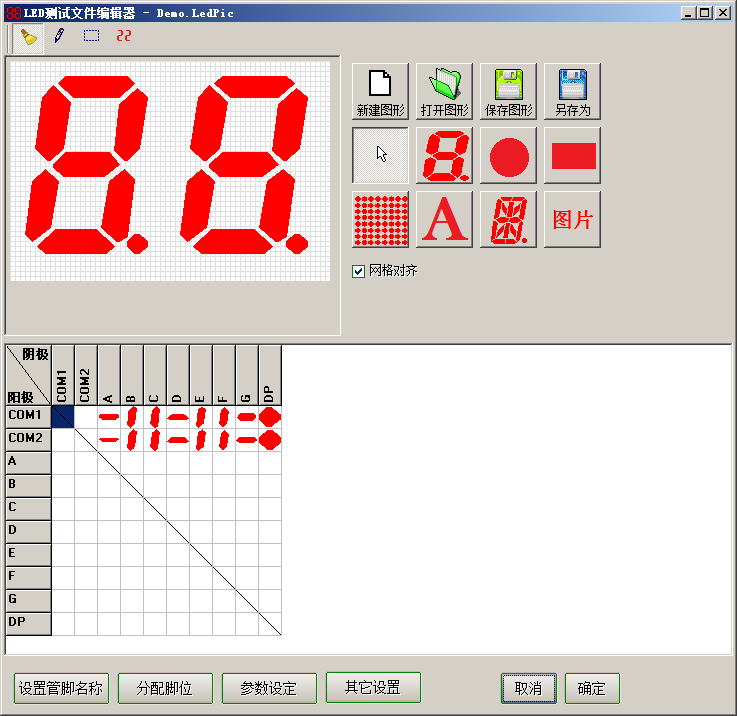This screenshot has height=716, width=737.
Task: Click the 图片 picture button
Action: [572, 219]
